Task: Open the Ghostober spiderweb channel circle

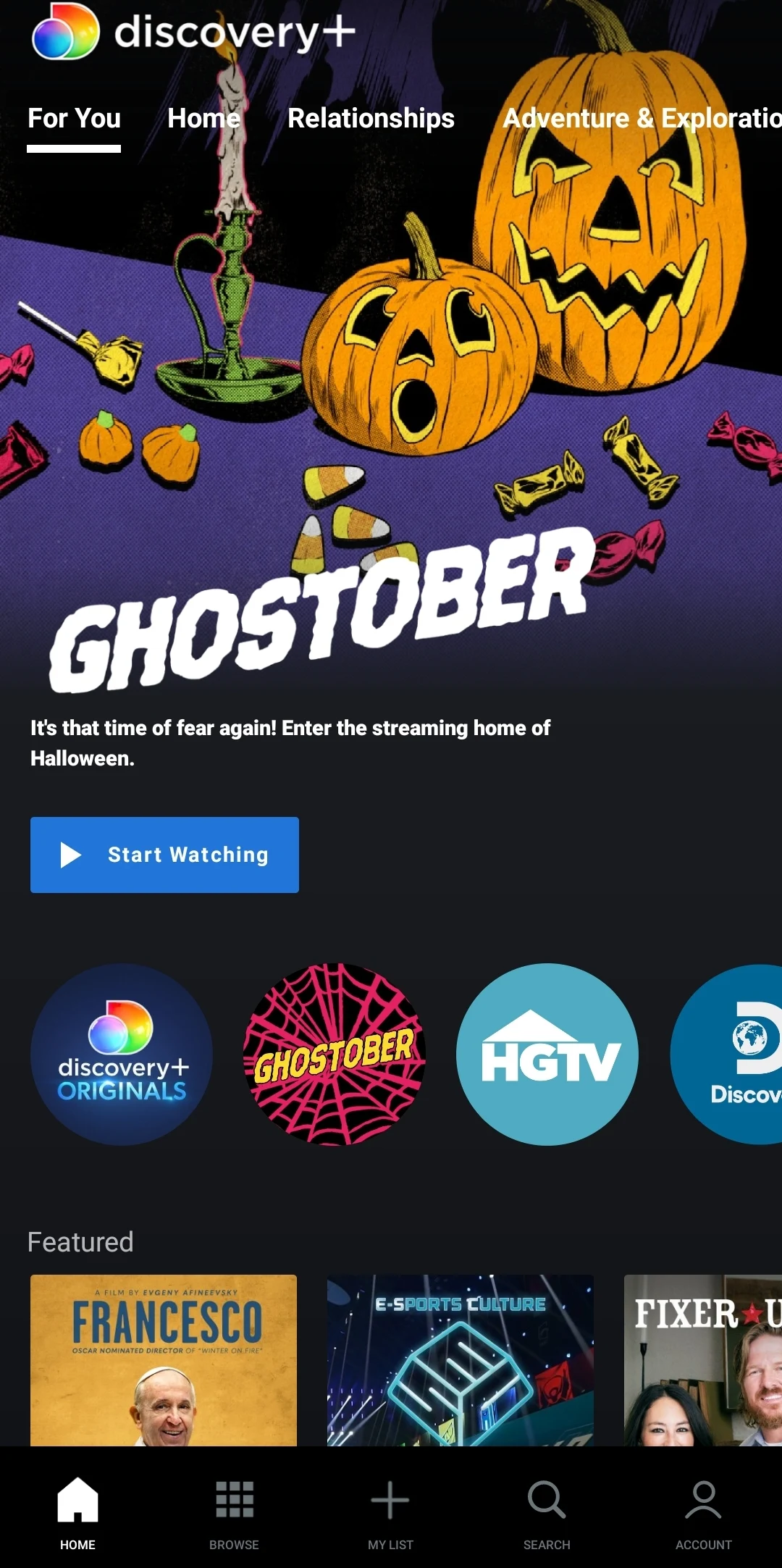Action: click(x=335, y=1054)
